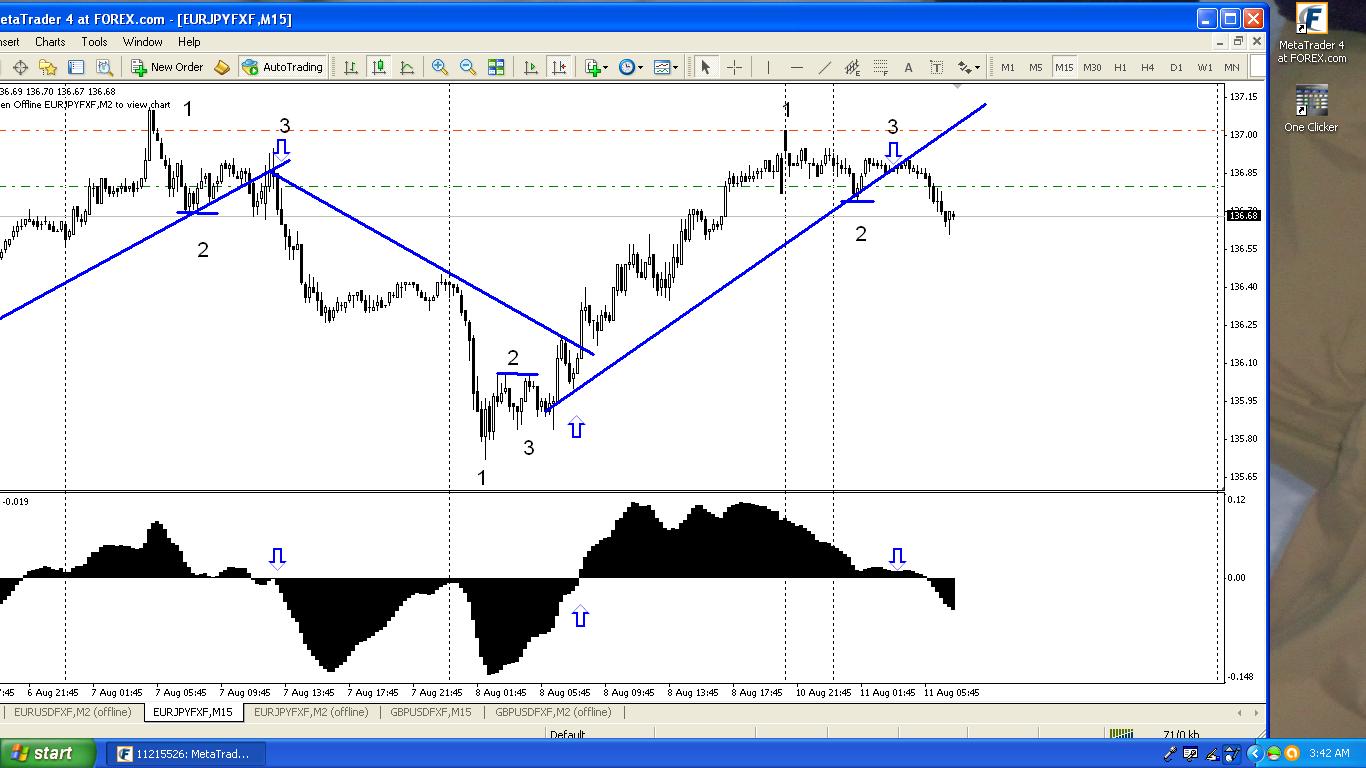Select the Crosshair tool

point(734,67)
